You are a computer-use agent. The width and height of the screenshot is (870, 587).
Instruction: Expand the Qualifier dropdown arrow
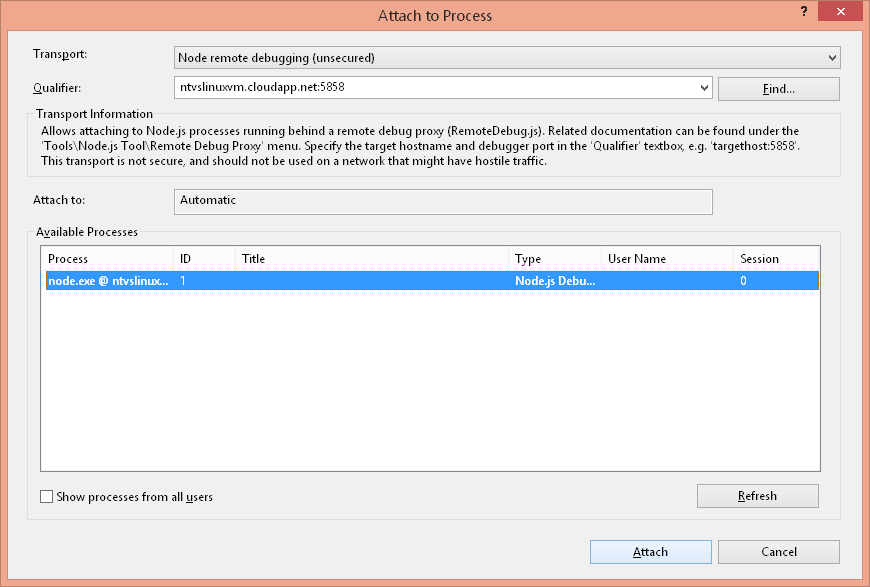click(704, 88)
